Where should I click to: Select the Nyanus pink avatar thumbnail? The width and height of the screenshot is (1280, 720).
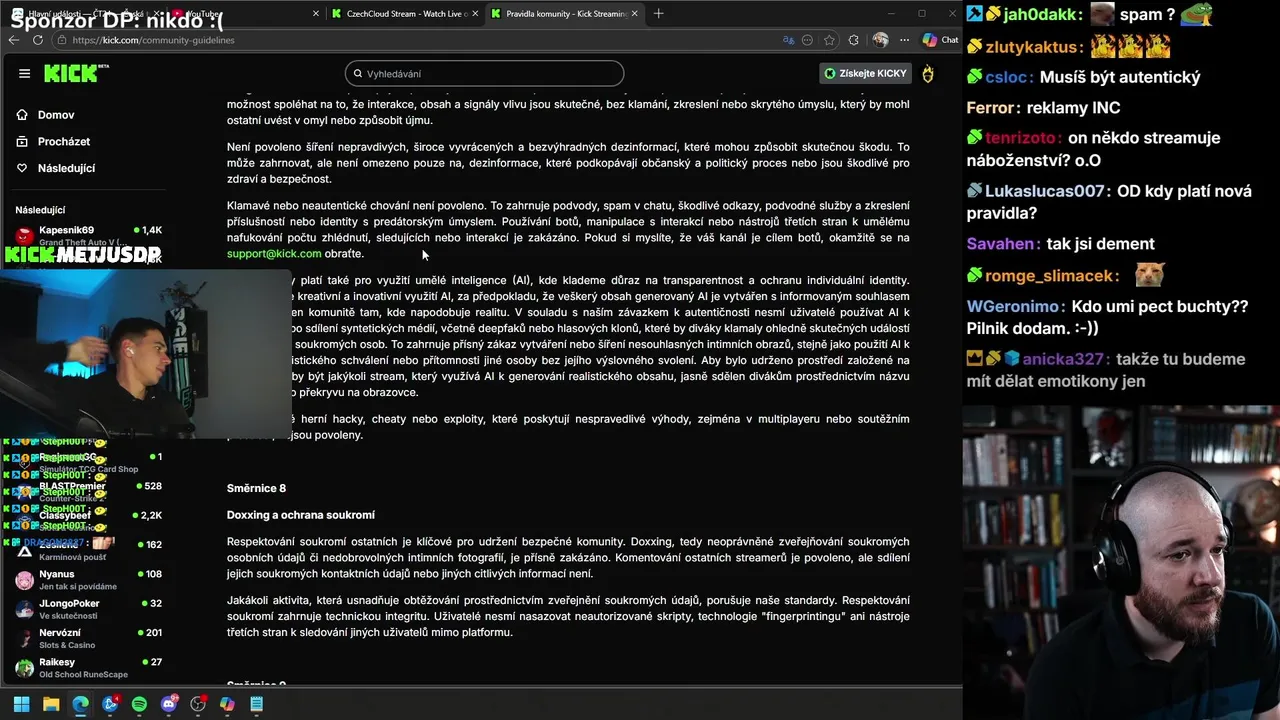(24, 579)
